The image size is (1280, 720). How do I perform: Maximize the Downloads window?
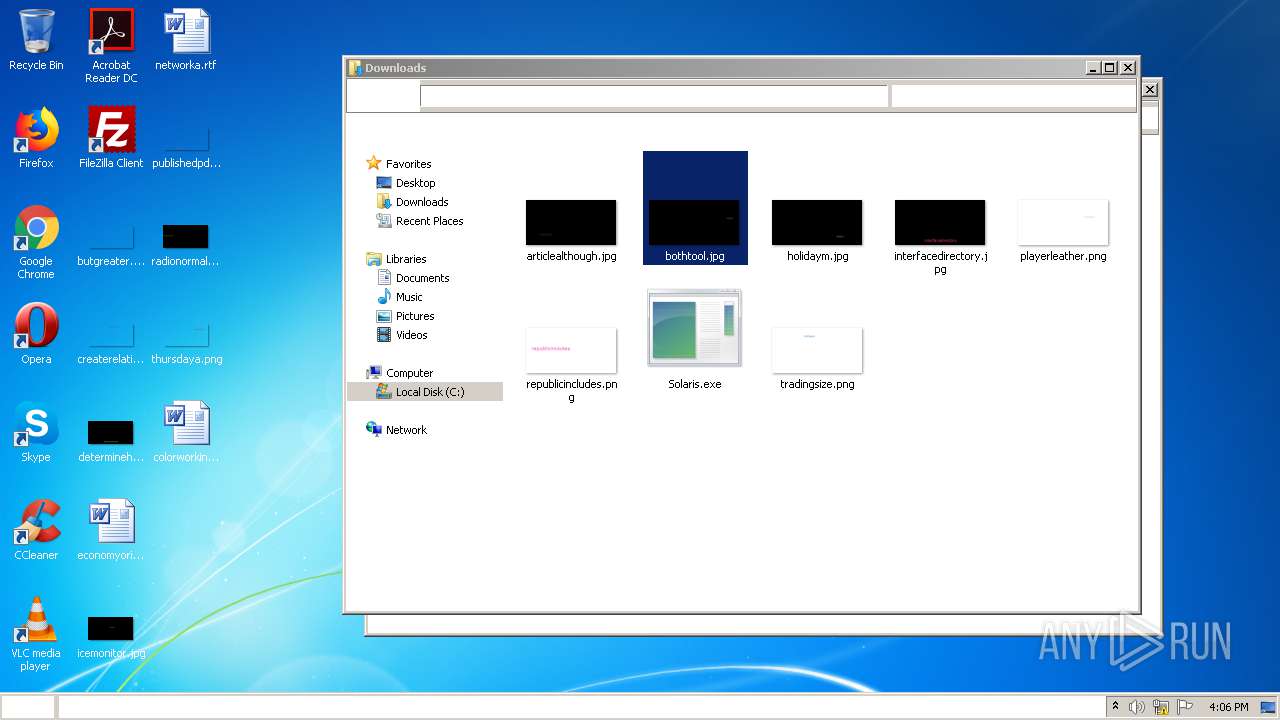point(1110,68)
